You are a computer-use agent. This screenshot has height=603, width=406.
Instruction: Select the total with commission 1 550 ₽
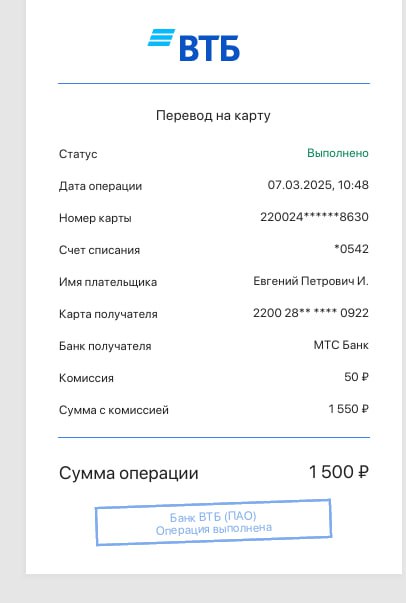348,408
